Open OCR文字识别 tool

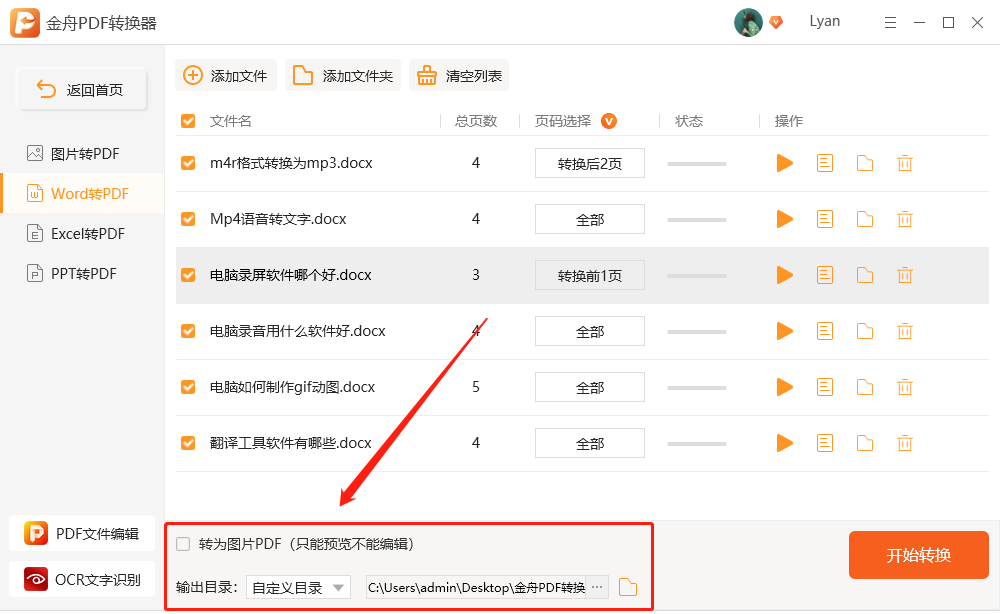[x=82, y=579]
